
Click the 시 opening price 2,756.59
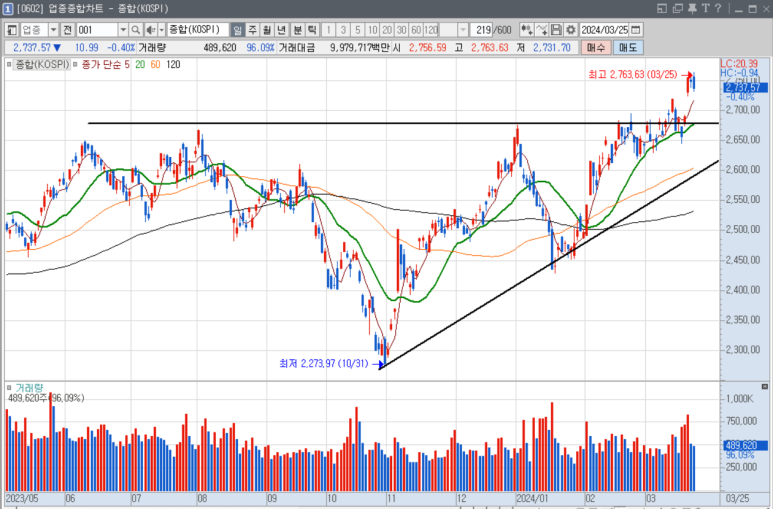point(427,48)
